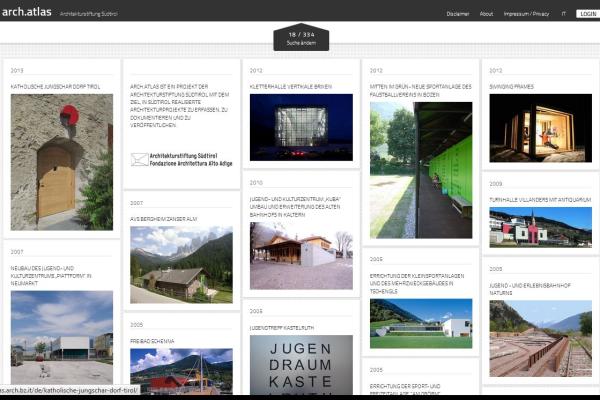
Task: Click the Freibad Schenna title link
Action: pyautogui.click(x=150, y=340)
